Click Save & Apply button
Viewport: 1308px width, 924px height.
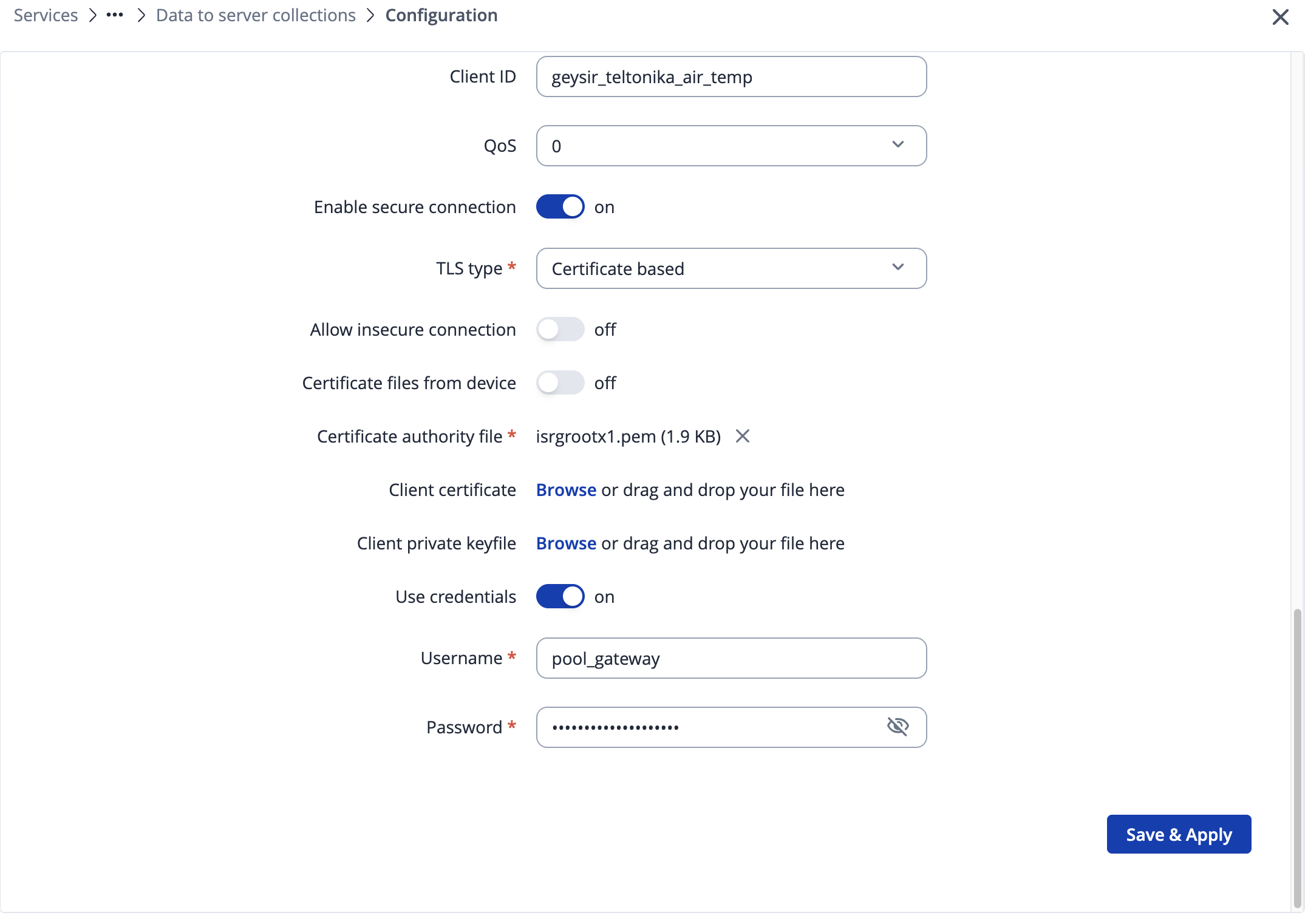coord(1178,834)
